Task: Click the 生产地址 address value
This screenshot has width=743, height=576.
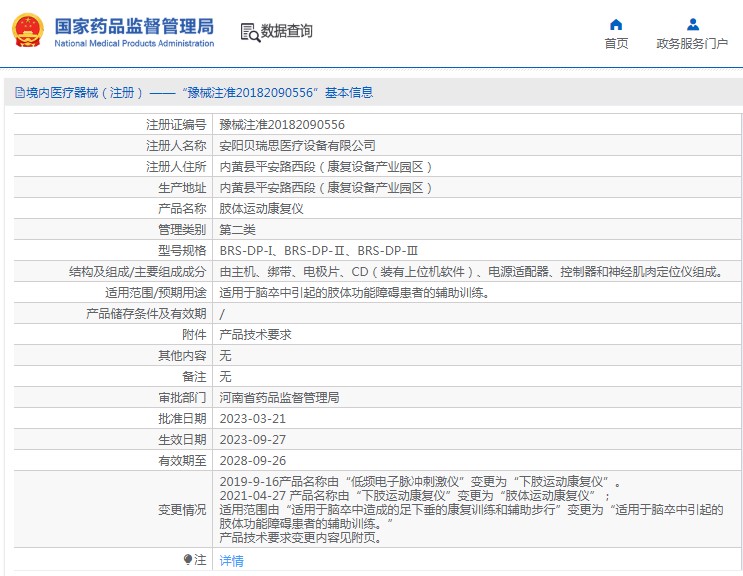Action: pyautogui.click(x=326, y=188)
